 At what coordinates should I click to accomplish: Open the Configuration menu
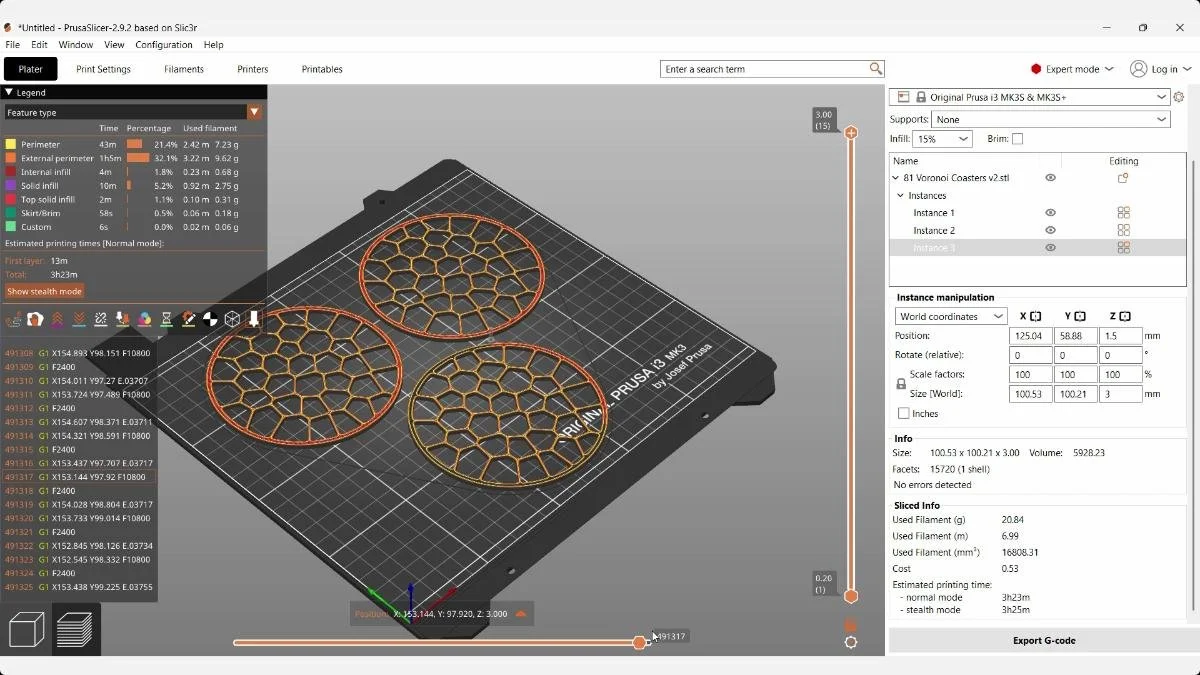[x=164, y=45]
